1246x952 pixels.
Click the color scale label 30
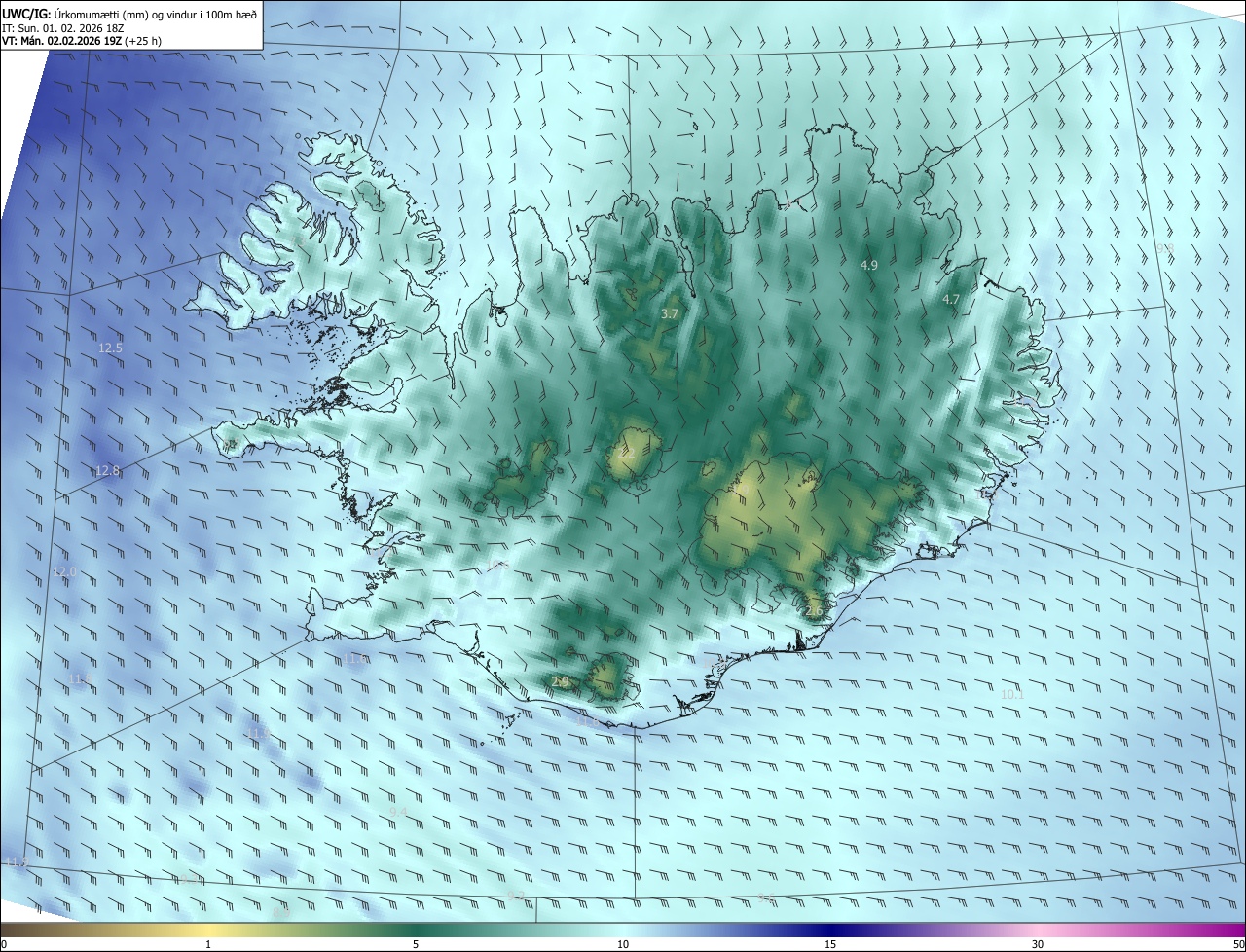tap(1038, 944)
